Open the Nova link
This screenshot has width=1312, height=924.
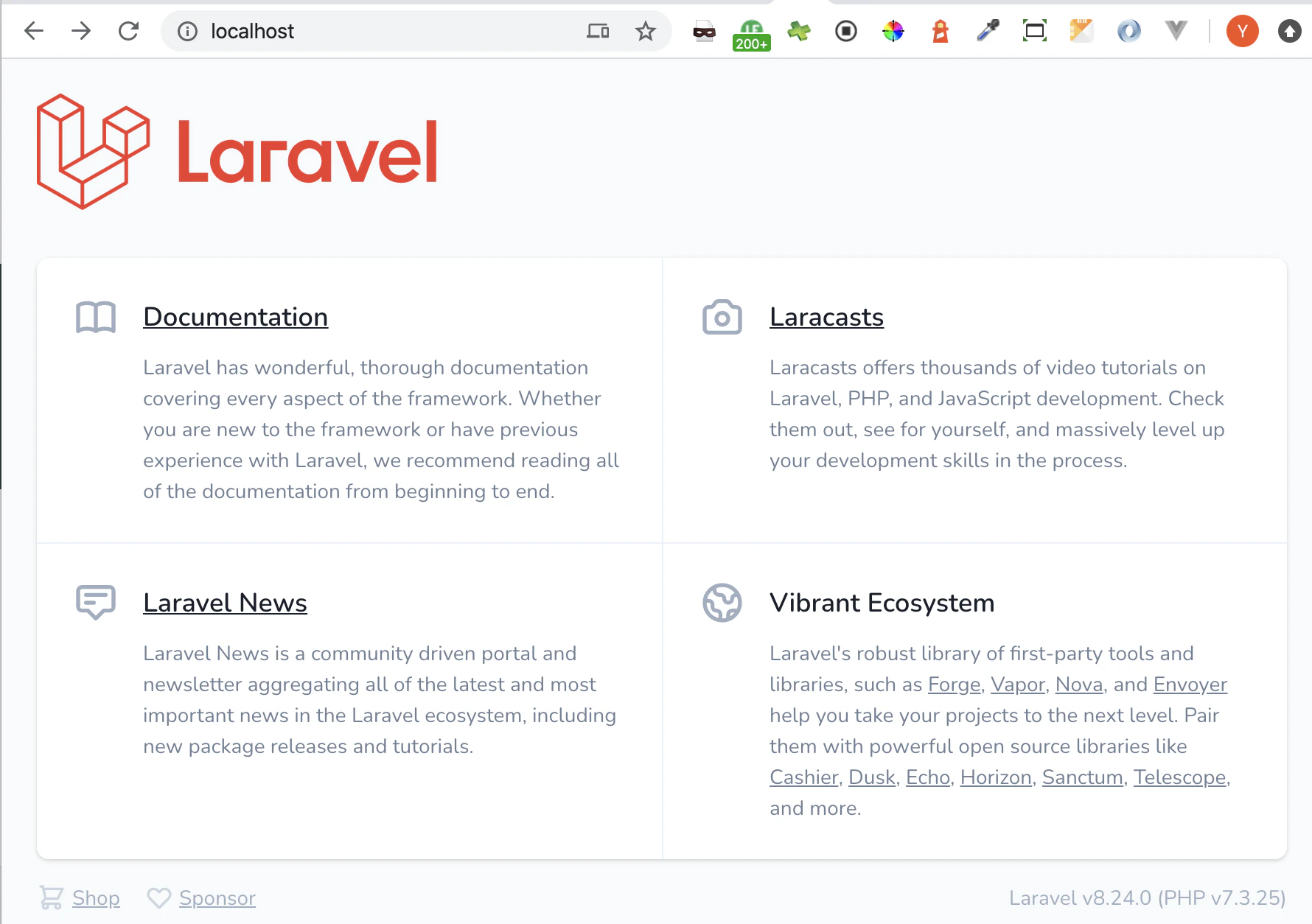pyautogui.click(x=1079, y=685)
